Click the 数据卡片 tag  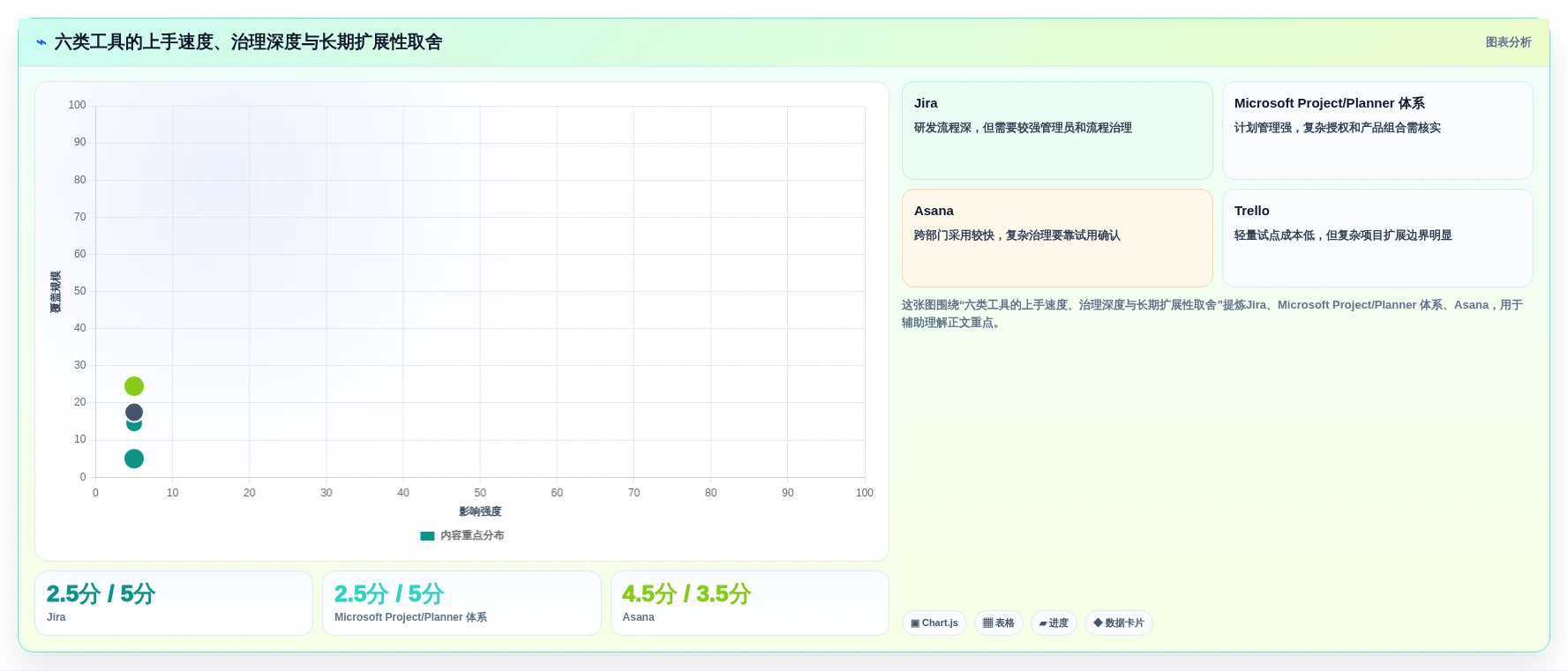coord(1119,623)
